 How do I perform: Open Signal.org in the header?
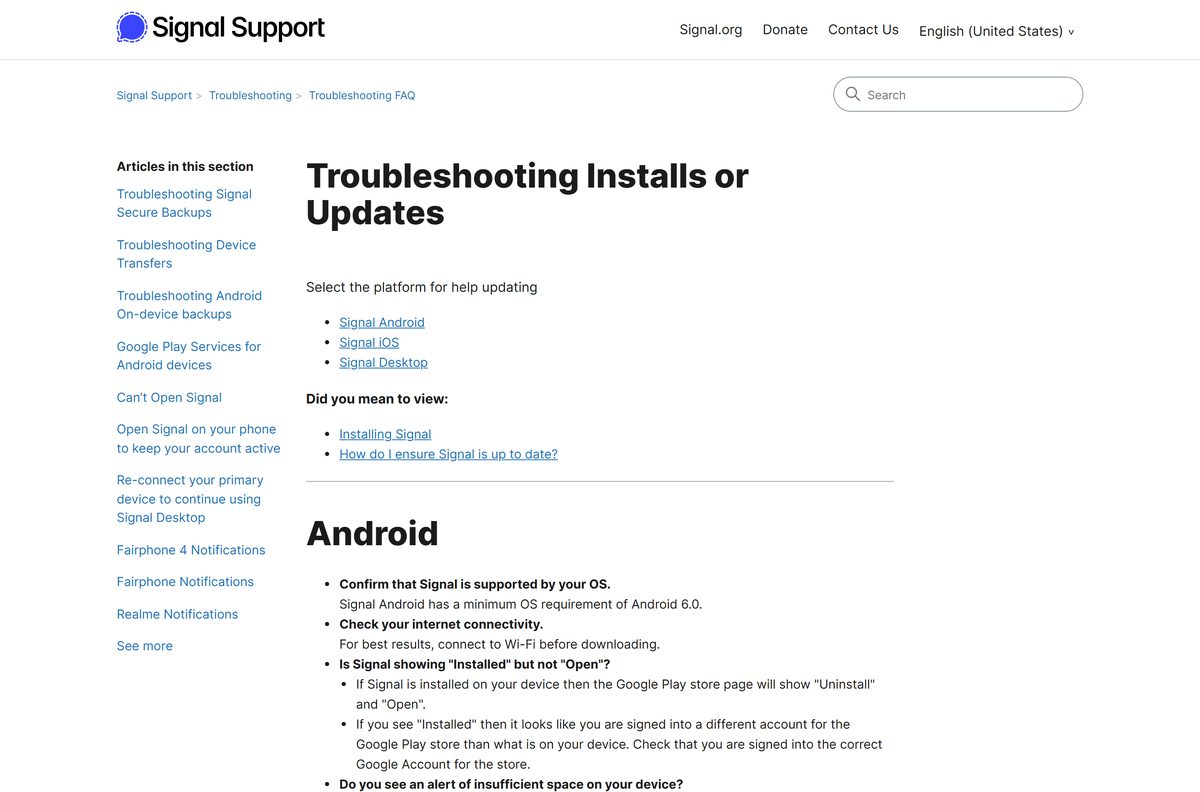(x=711, y=30)
